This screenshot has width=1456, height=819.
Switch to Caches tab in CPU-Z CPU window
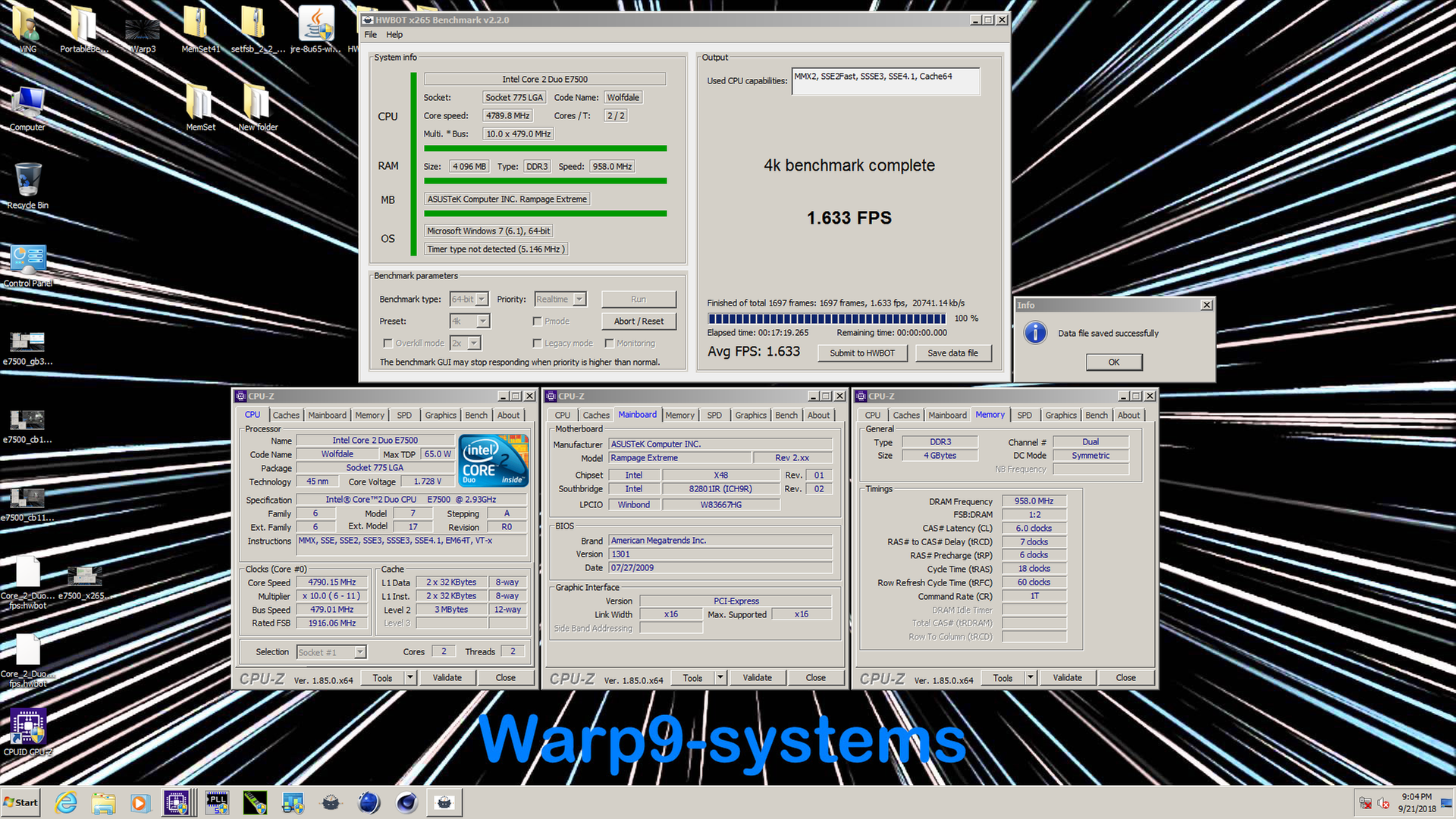(x=286, y=416)
